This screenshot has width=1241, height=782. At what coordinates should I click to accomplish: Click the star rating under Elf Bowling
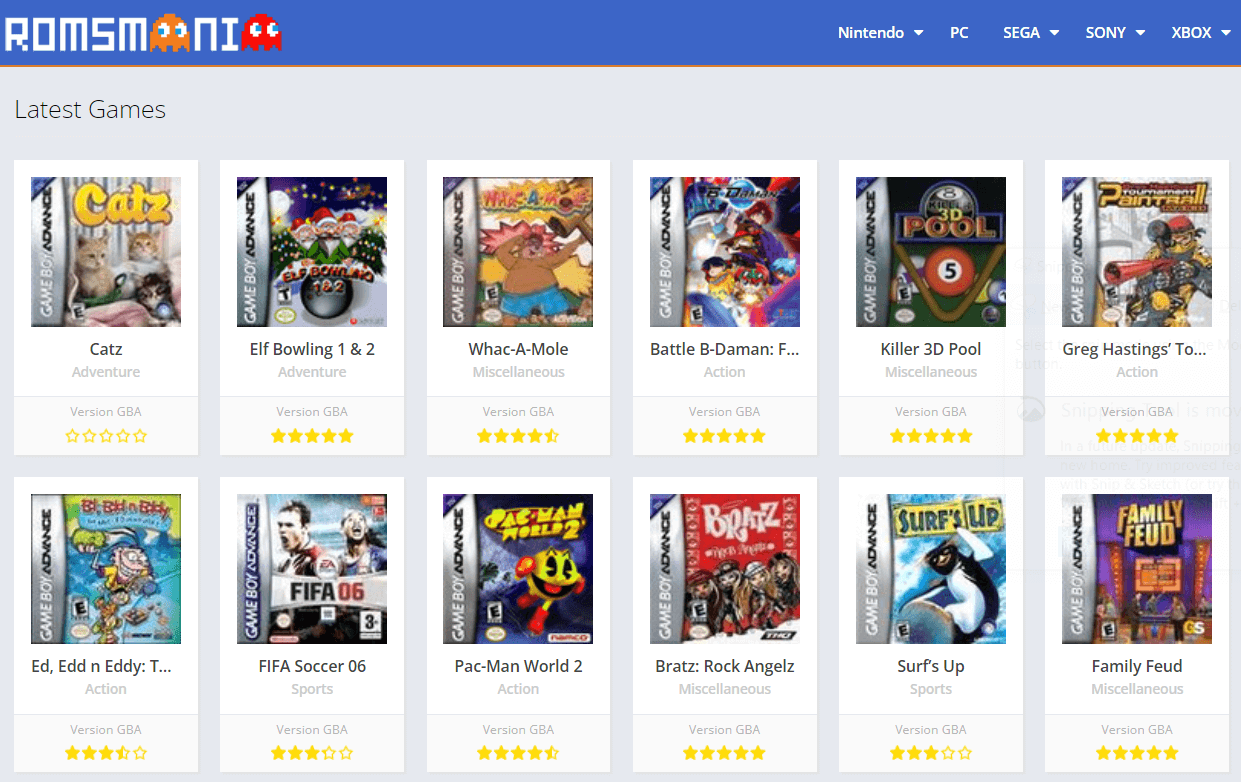(x=312, y=436)
